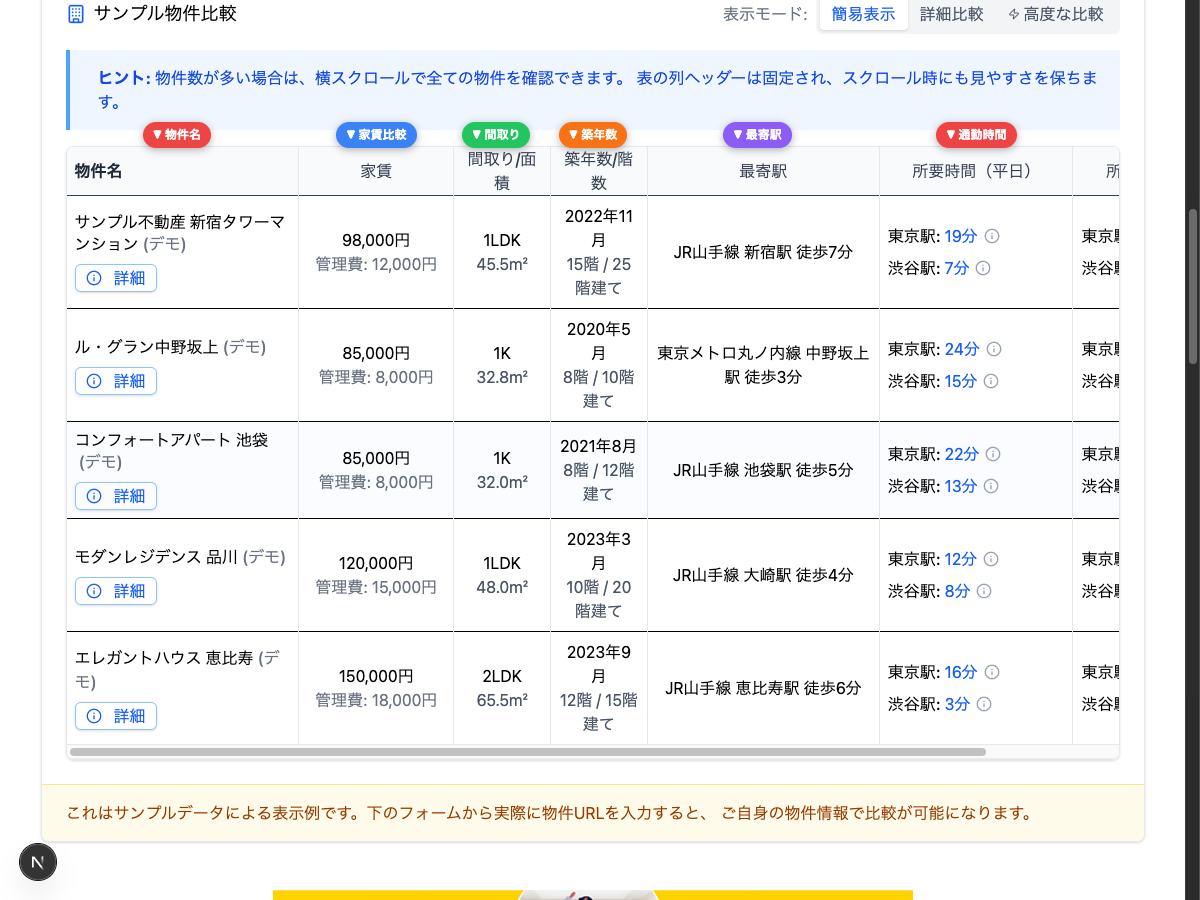This screenshot has height=900, width=1200.
Task: Click info icon next to 渋谷駅 15分 for ル・グラン中野坂上
Action: pos(991,381)
